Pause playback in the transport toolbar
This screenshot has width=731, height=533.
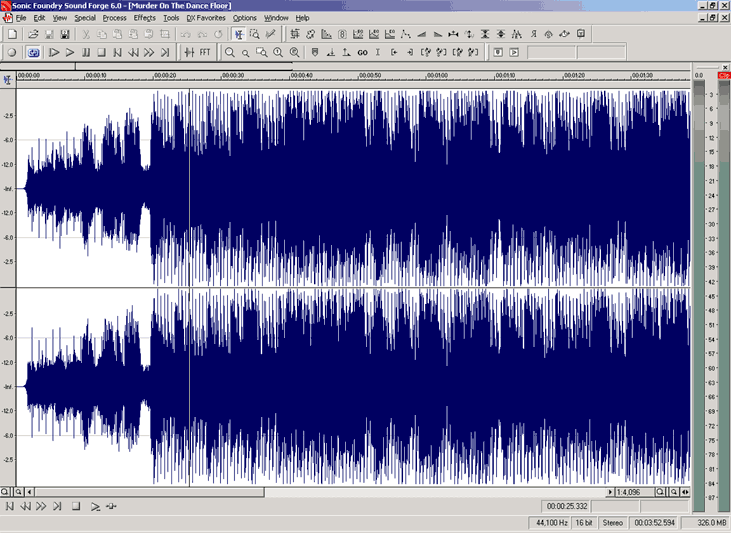86,53
